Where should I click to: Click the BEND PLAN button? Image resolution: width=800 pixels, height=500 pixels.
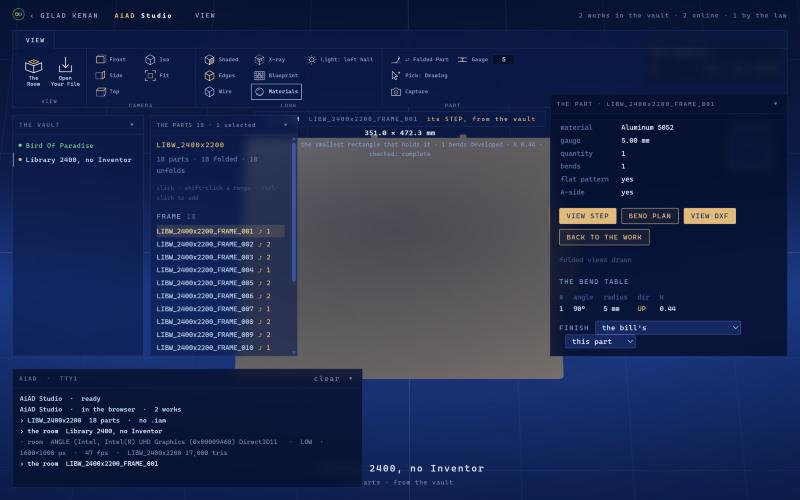click(649, 216)
